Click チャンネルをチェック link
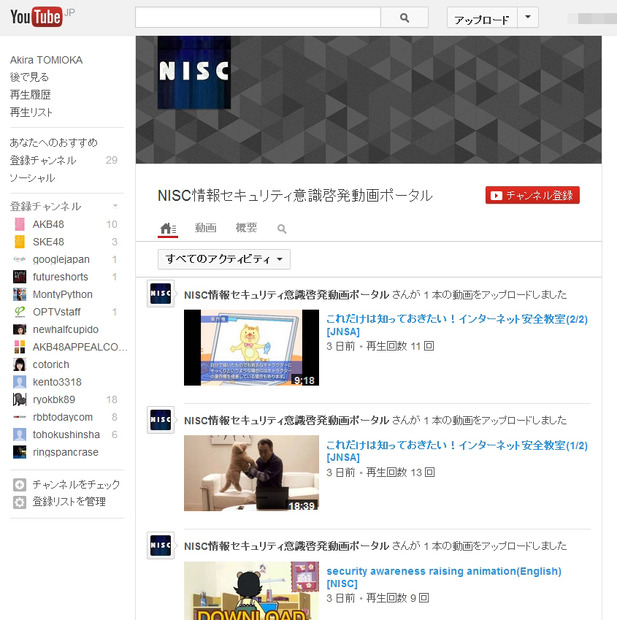Viewport: 617px width, 620px height. click(x=76, y=484)
